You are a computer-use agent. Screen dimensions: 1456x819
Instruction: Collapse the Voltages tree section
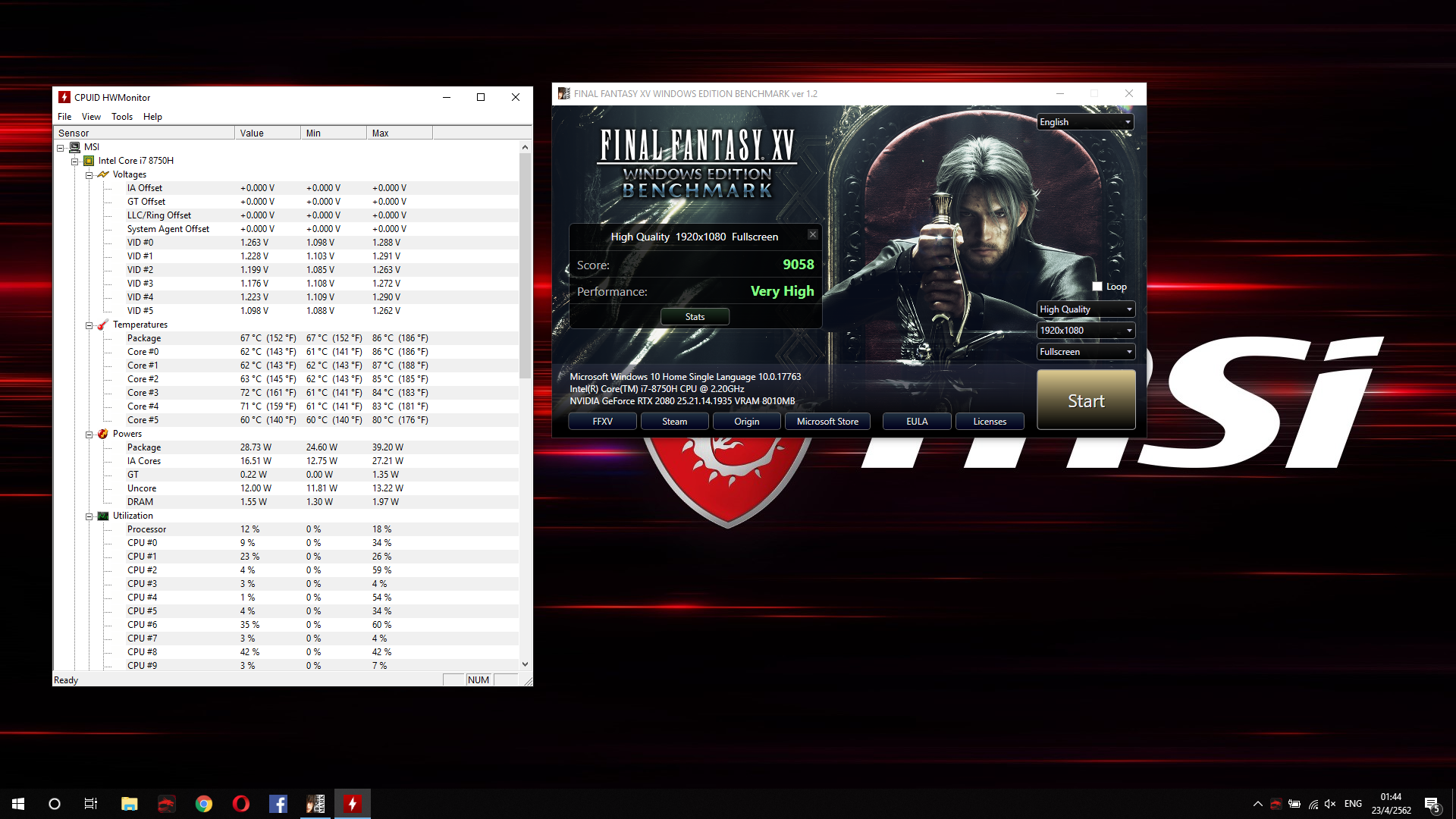pos(89,175)
